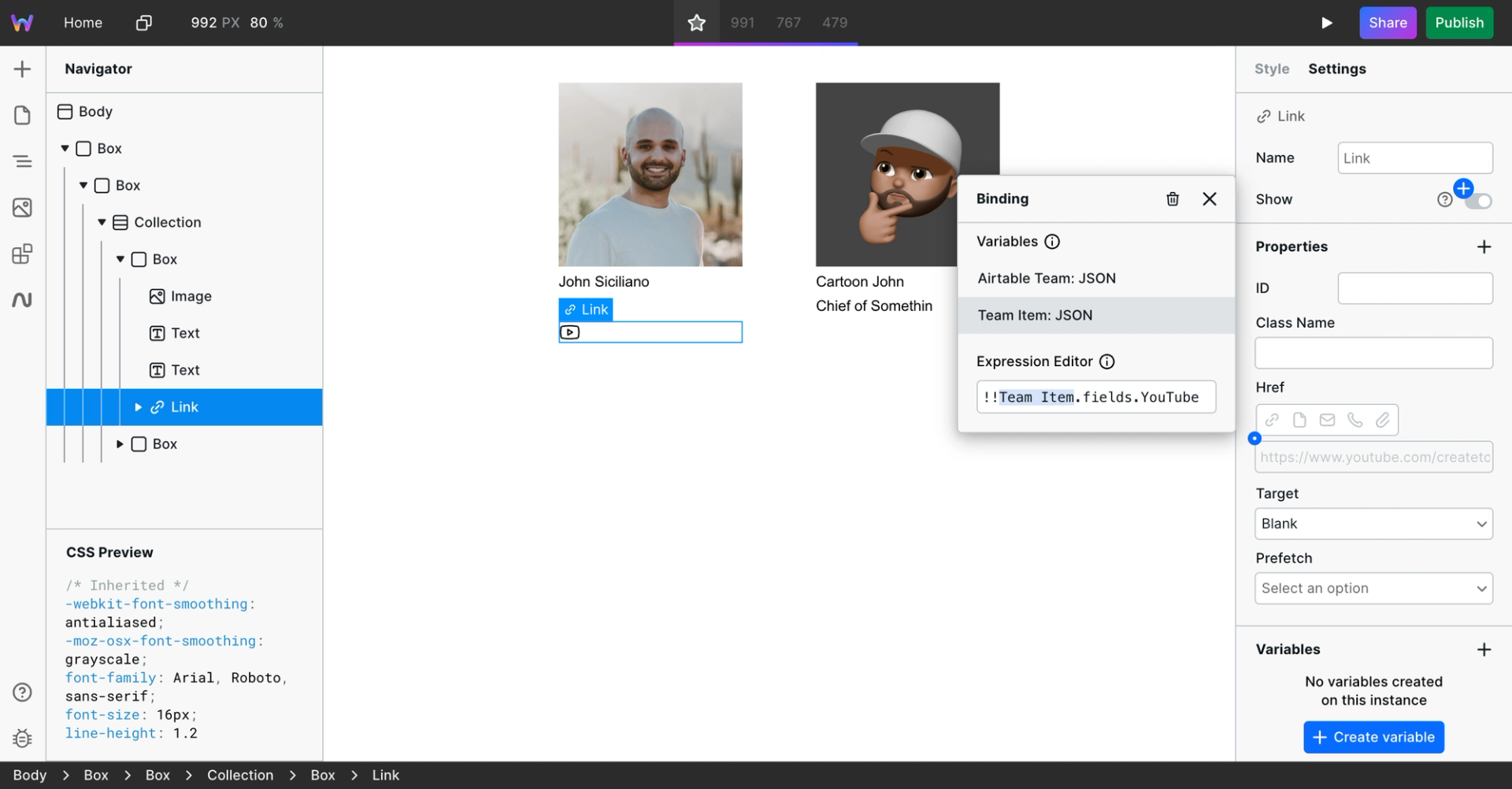Open the Assets image icon in sidebar

click(x=22, y=208)
